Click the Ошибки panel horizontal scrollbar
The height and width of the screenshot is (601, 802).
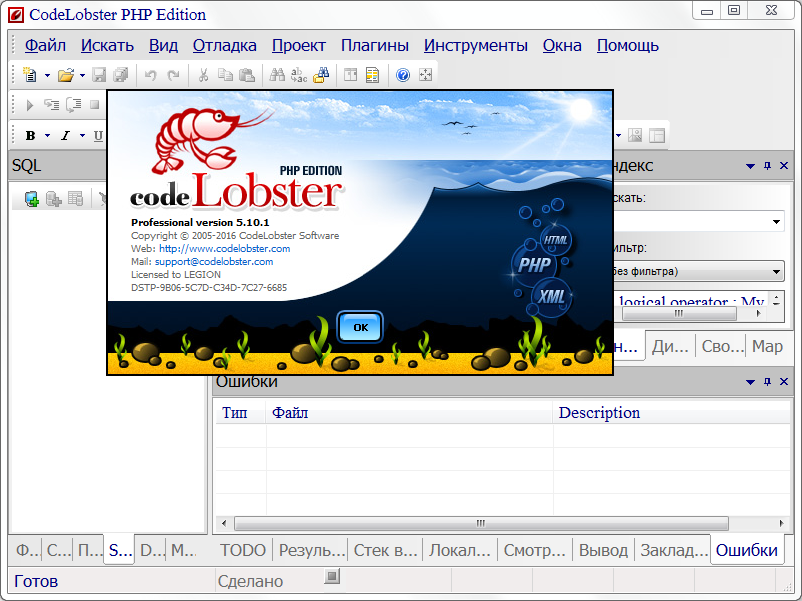click(480, 523)
